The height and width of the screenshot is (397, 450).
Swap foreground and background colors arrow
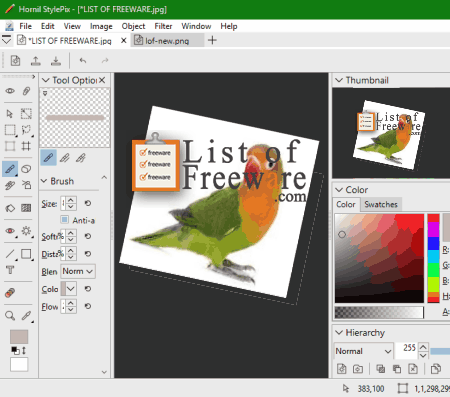(24, 350)
